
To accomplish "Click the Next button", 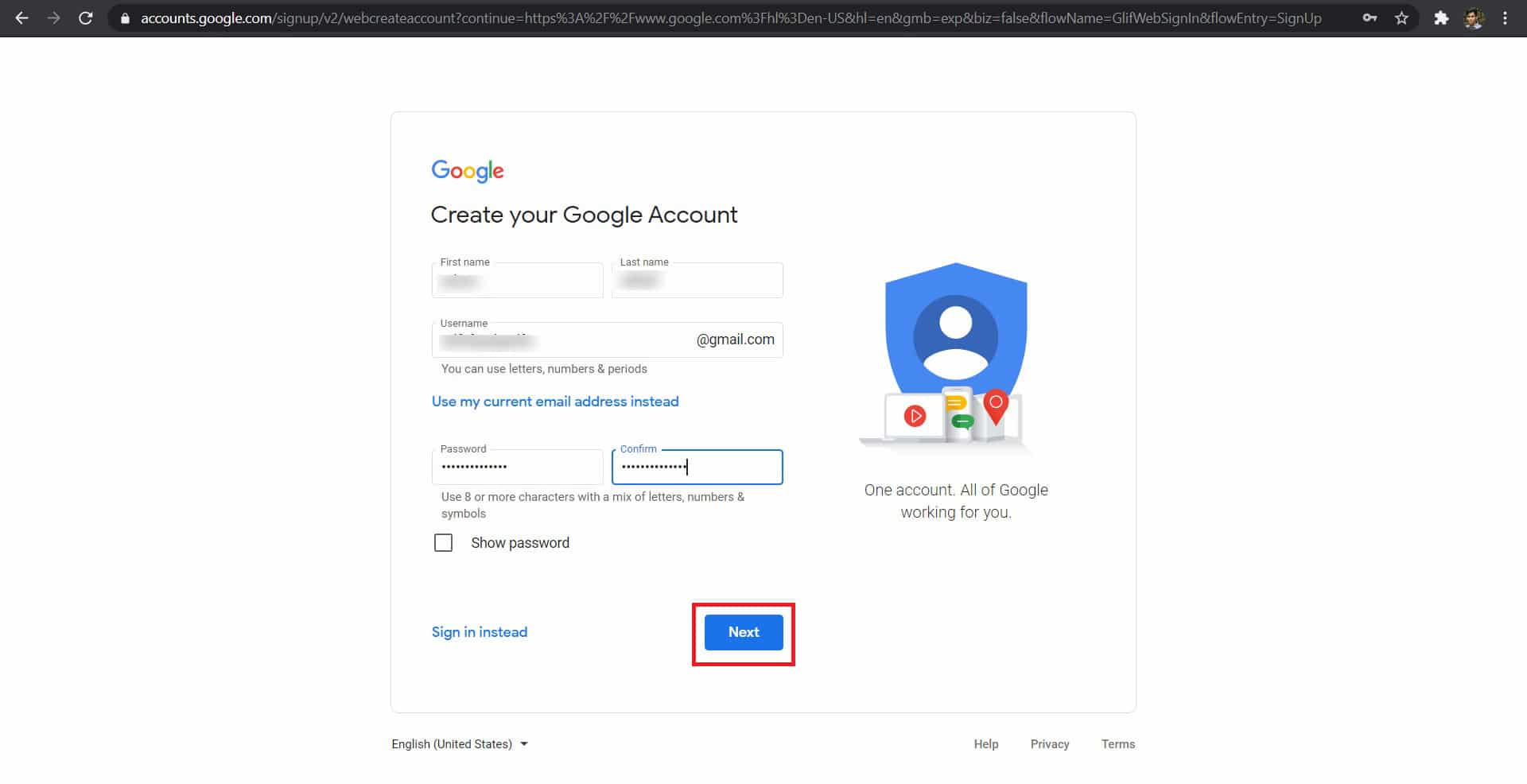I will (x=744, y=632).
